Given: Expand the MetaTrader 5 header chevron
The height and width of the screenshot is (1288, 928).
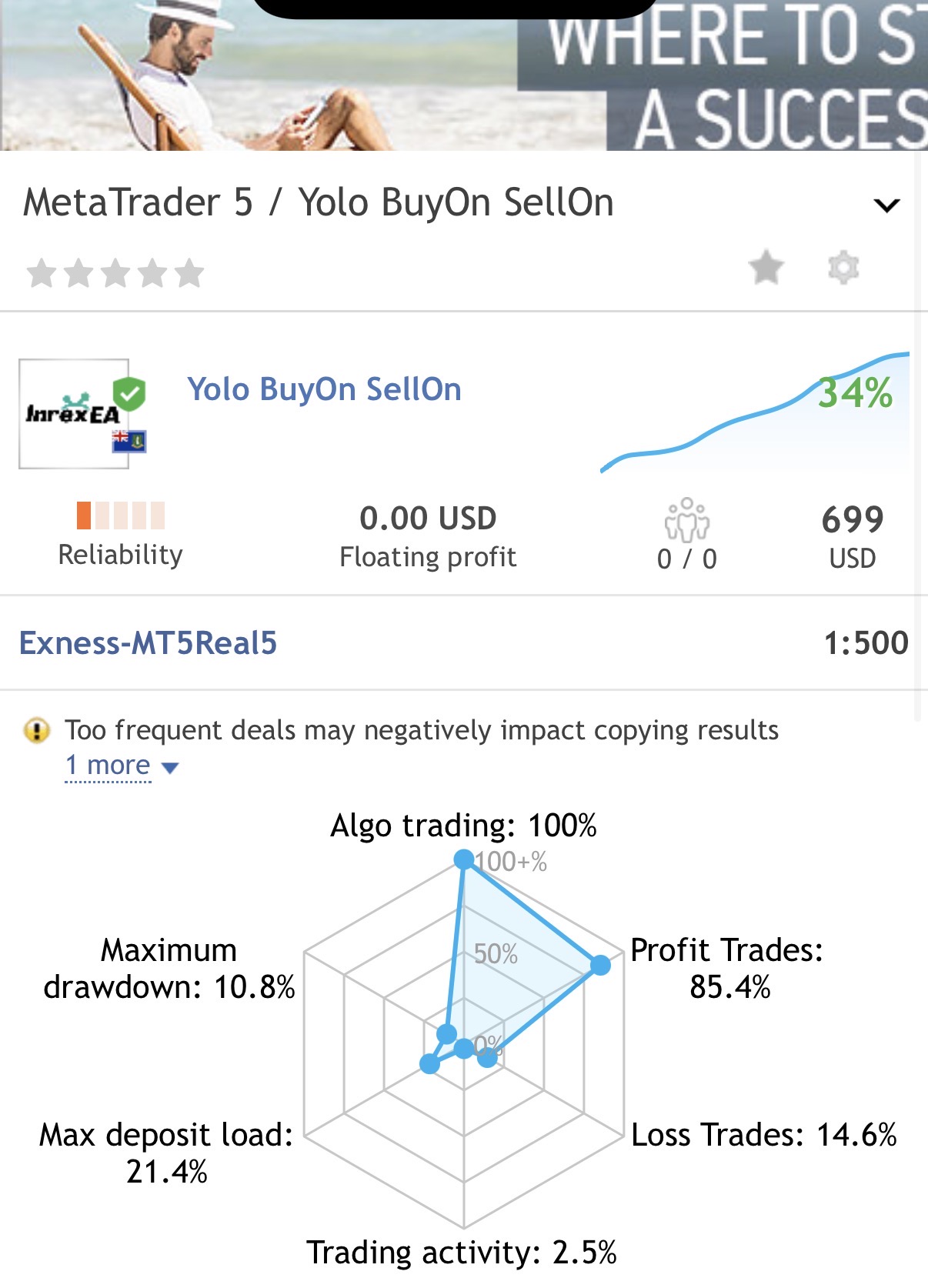Looking at the screenshot, I should tap(887, 205).
